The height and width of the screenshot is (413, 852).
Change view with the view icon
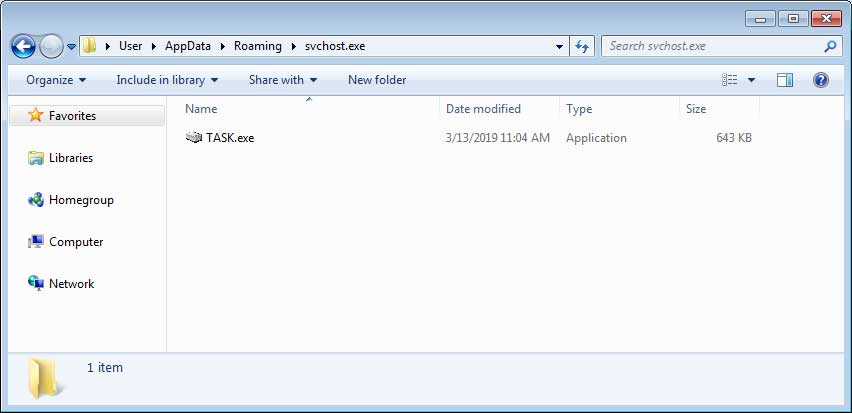coord(730,80)
